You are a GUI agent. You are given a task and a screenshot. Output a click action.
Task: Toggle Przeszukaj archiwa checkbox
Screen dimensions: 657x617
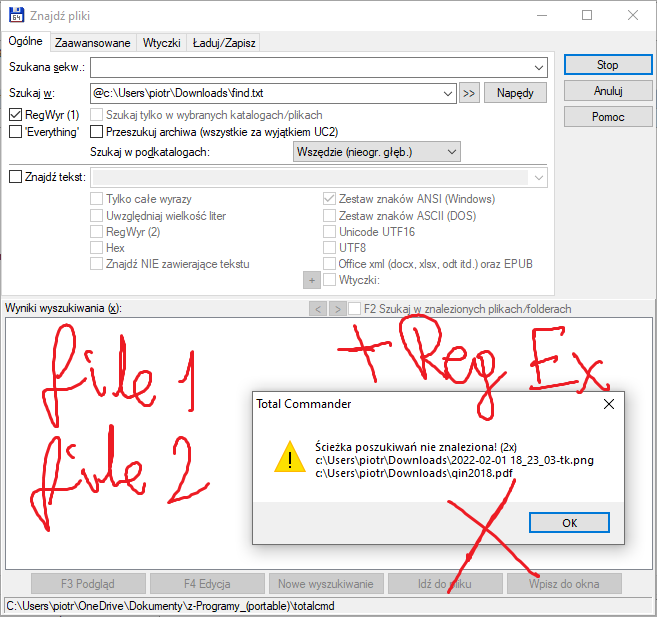pos(96,132)
